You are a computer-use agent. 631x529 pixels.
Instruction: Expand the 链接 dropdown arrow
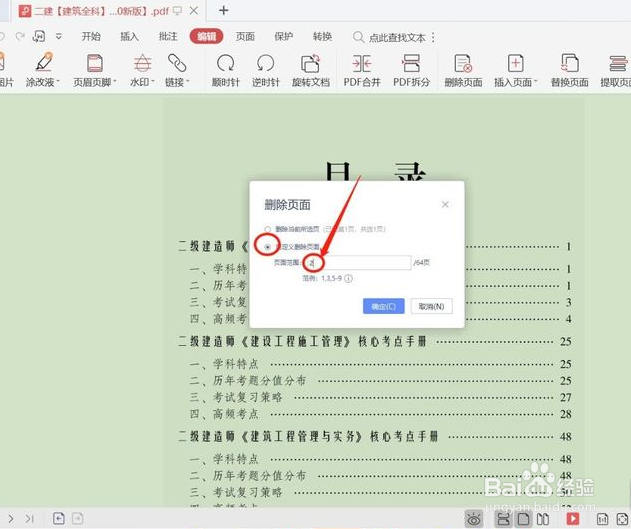[x=187, y=82]
